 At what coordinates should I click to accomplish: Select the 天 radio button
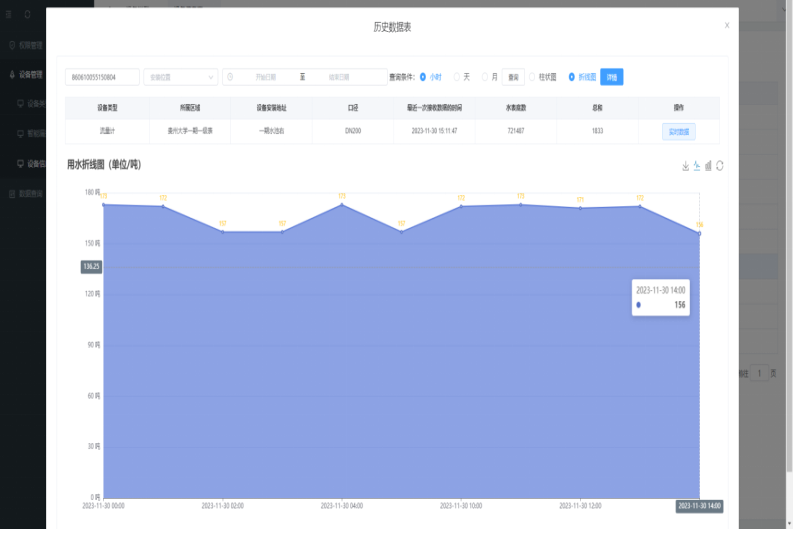point(457,77)
